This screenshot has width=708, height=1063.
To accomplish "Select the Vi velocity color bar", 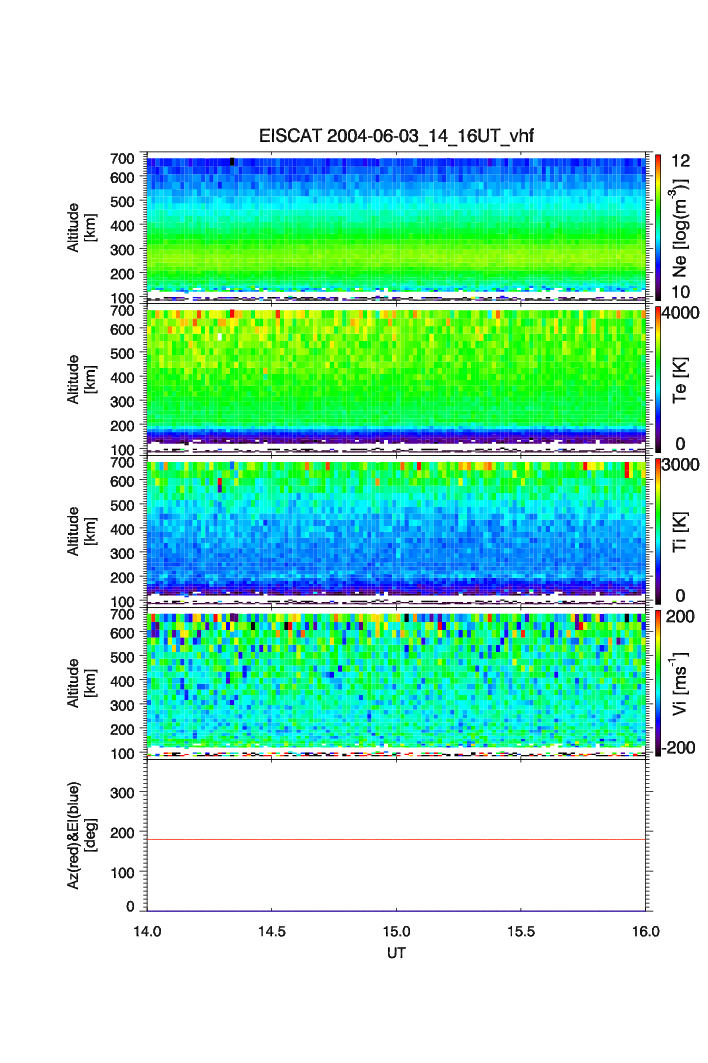I will tap(655, 682).
